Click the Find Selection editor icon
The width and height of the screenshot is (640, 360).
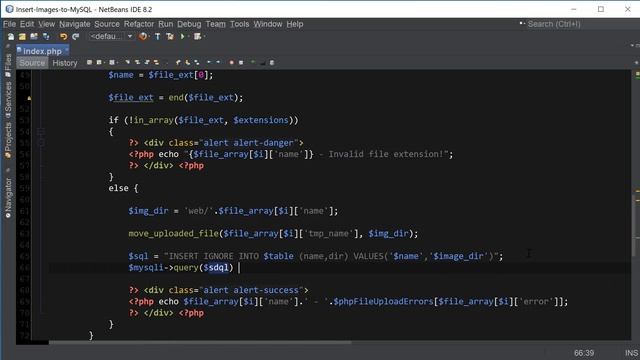point(127,62)
